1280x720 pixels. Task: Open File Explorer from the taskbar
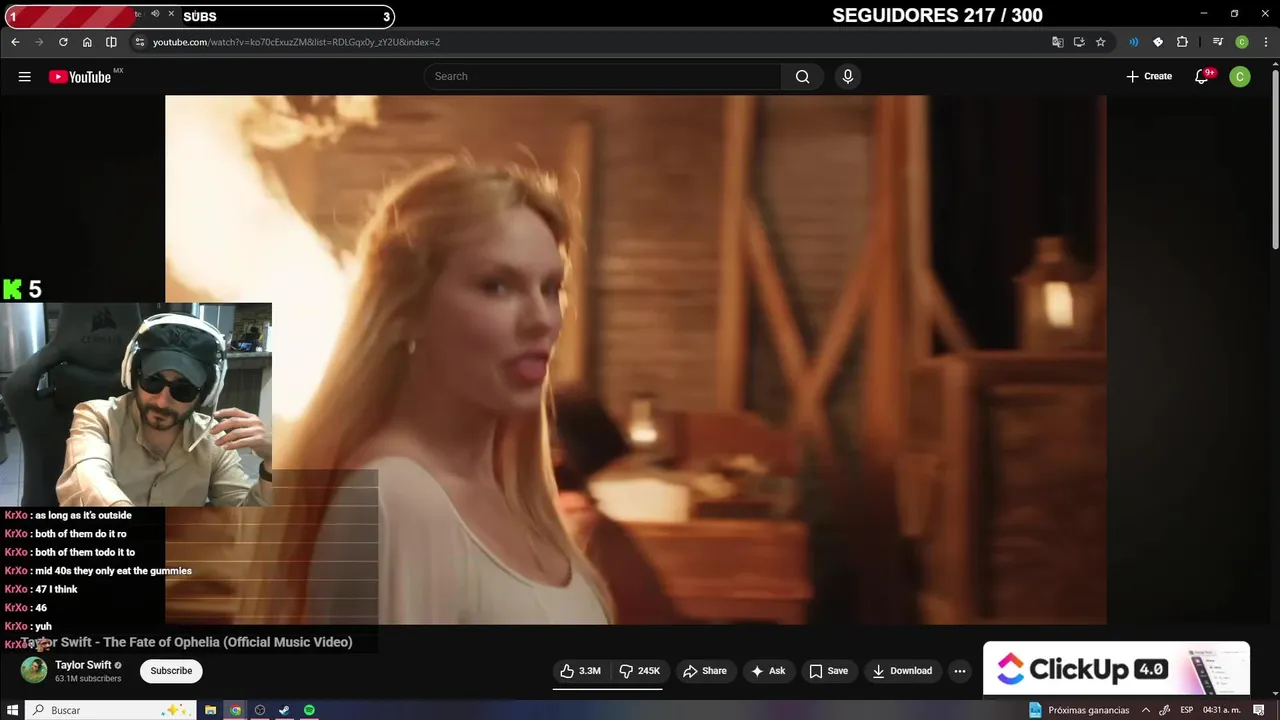tap(211, 710)
